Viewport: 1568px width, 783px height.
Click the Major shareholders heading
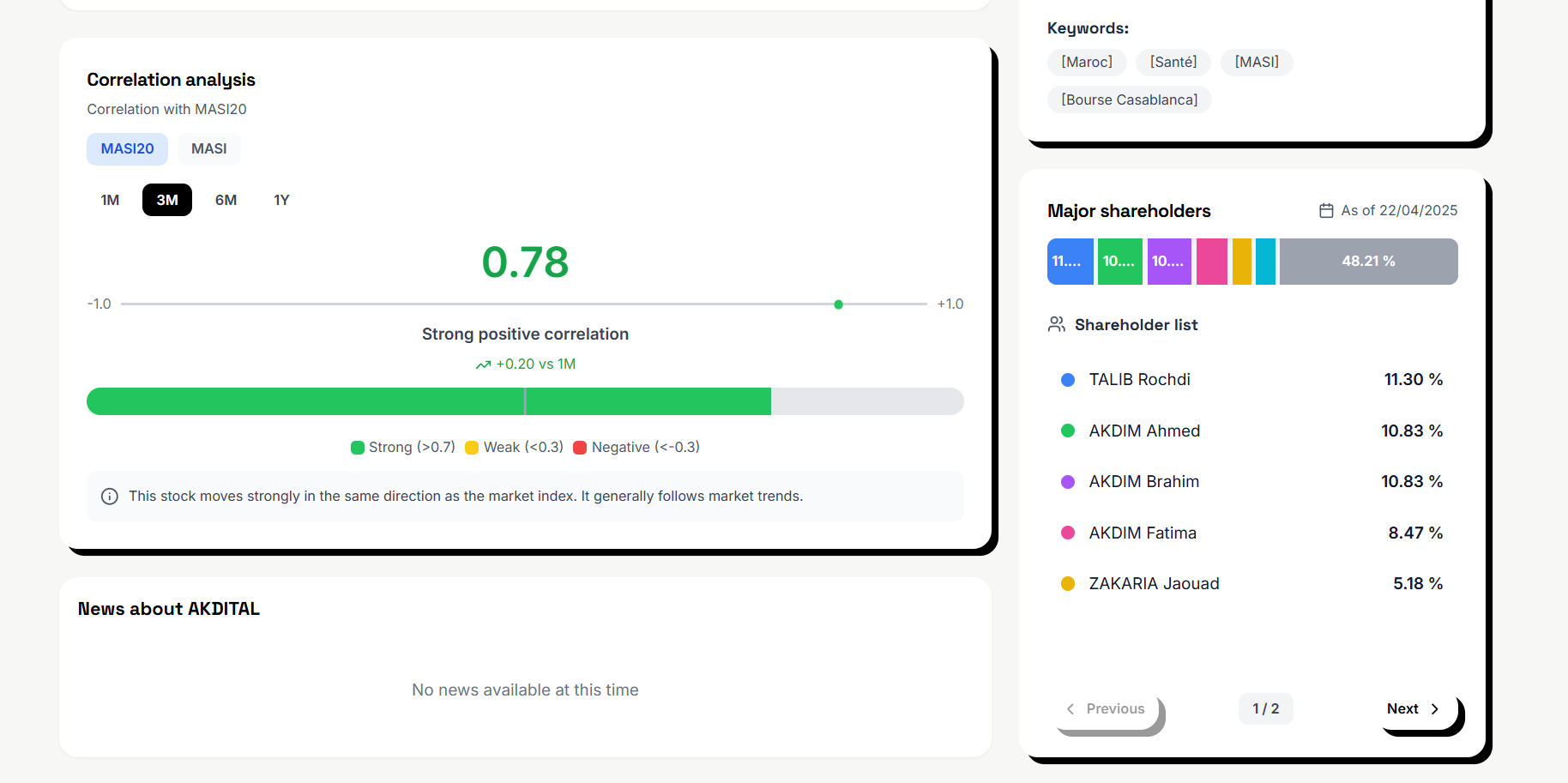click(x=1129, y=211)
